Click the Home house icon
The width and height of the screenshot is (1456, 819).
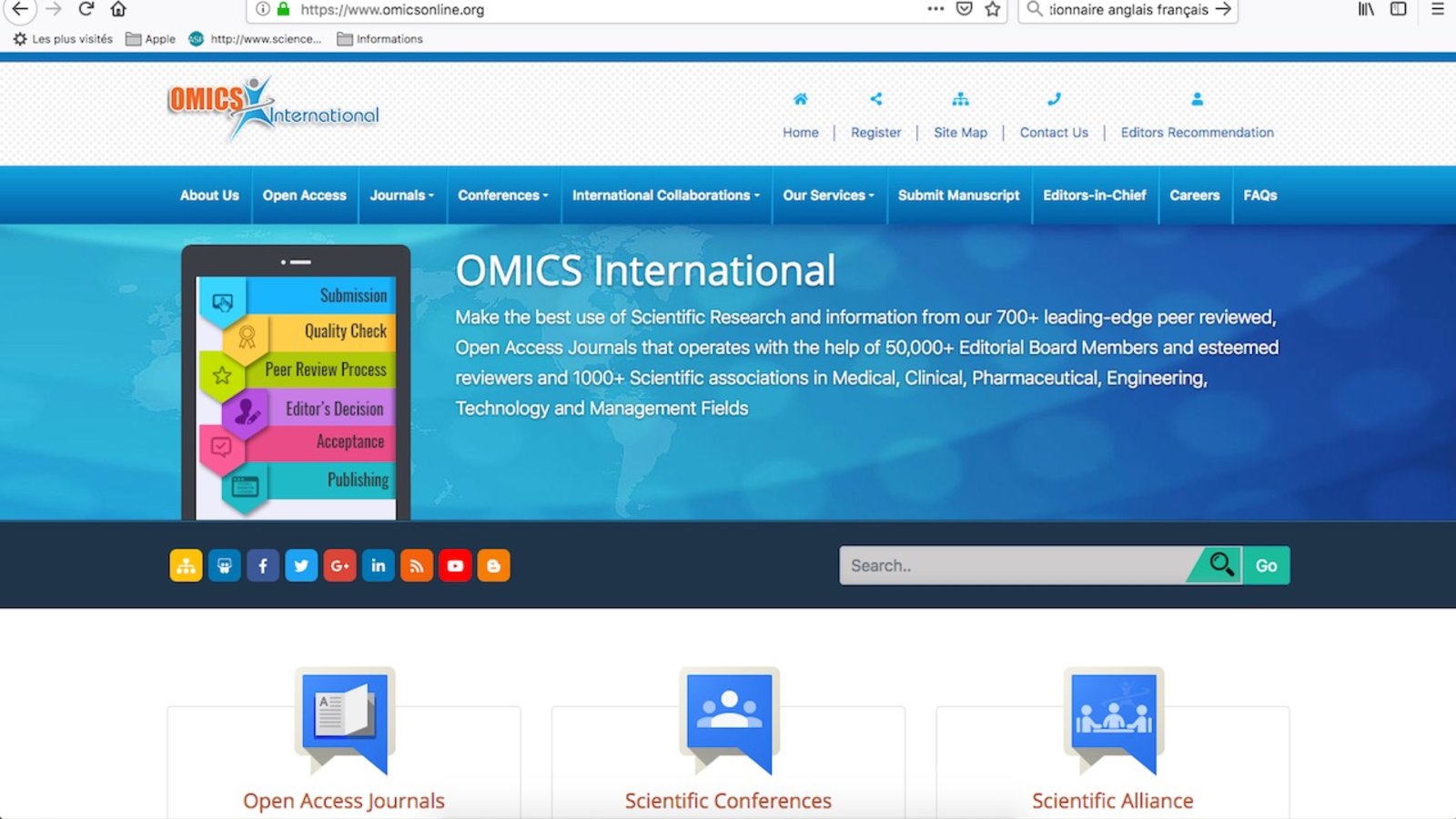(x=800, y=99)
